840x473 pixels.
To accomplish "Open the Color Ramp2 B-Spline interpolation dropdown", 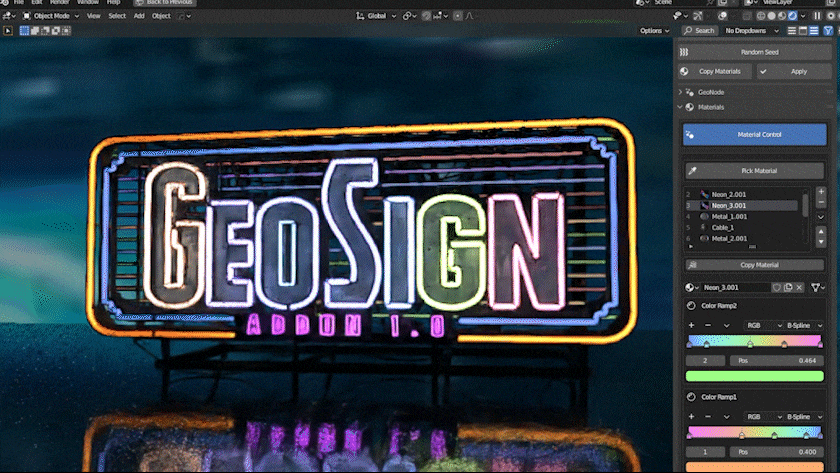I will click(x=803, y=325).
